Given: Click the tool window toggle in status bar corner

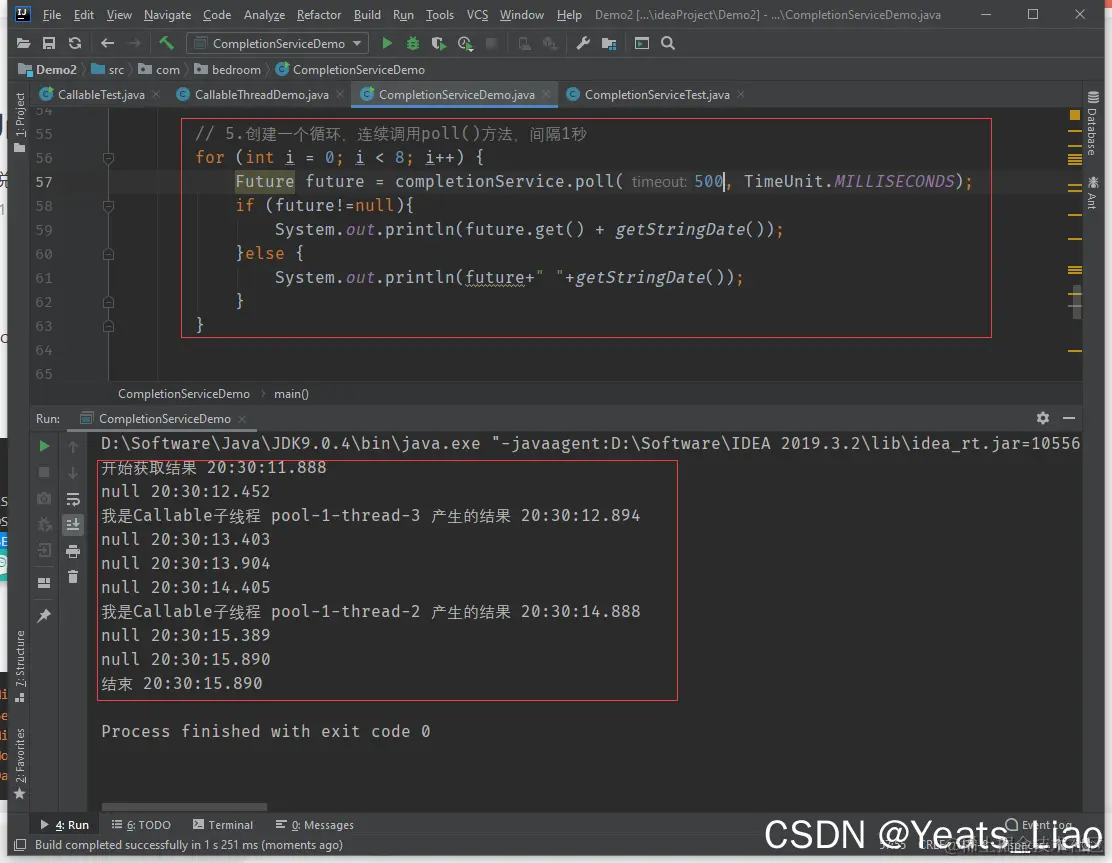Looking at the screenshot, I should tap(21, 845).
